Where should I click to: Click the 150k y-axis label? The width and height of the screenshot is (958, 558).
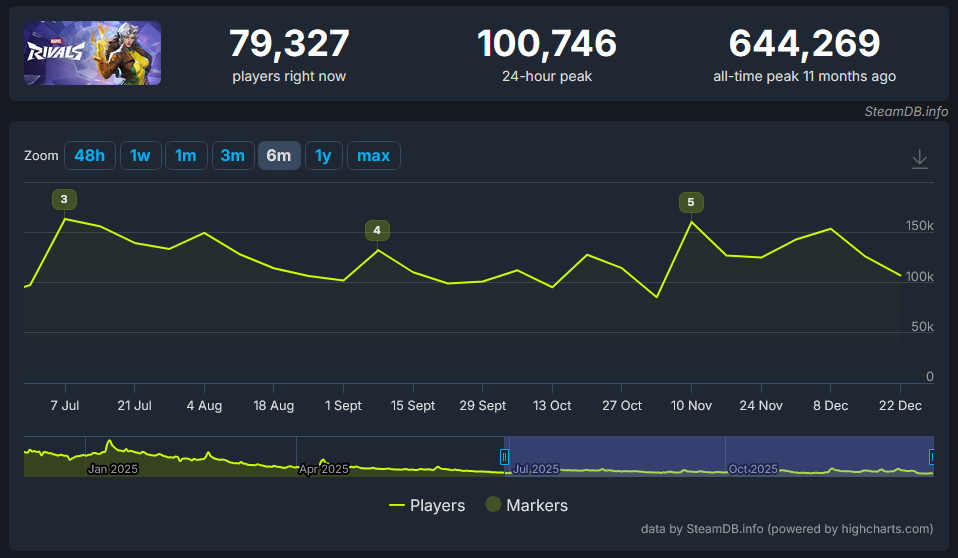coord(920,226)
